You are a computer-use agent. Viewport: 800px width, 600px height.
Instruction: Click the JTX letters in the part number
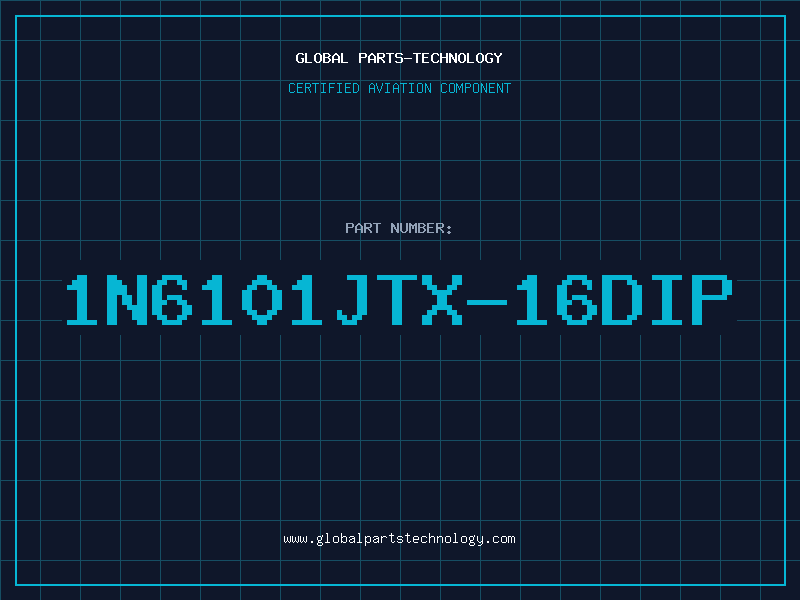399,299
